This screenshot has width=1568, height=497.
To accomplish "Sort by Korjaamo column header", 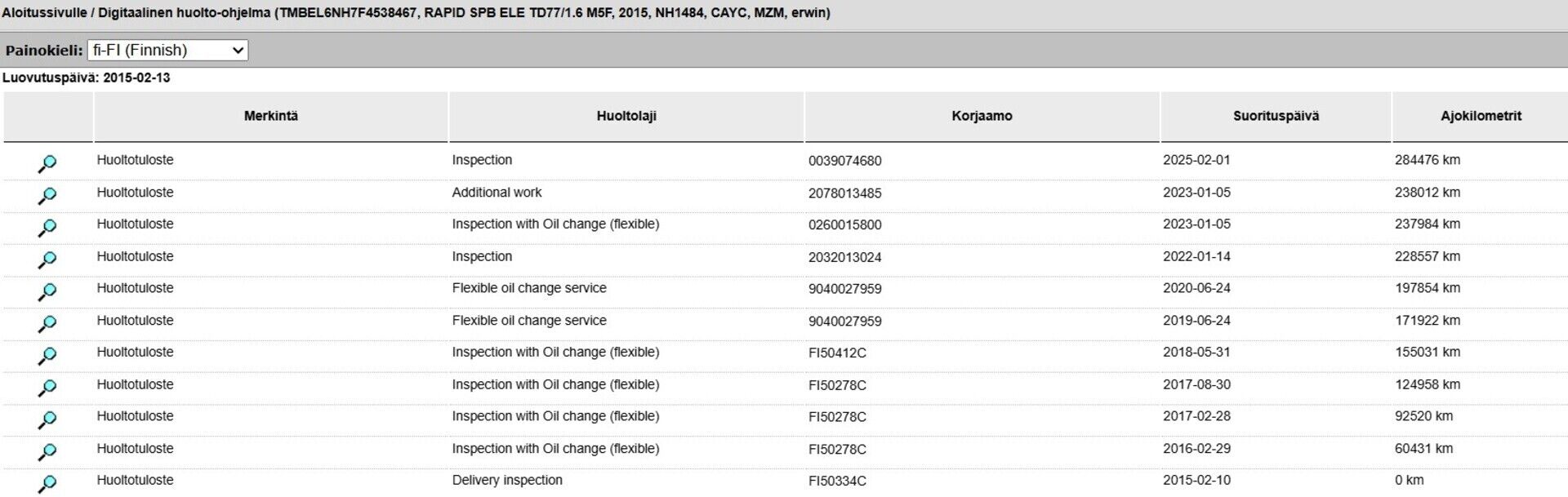I will pyautogui.click(x=982, y=117).
